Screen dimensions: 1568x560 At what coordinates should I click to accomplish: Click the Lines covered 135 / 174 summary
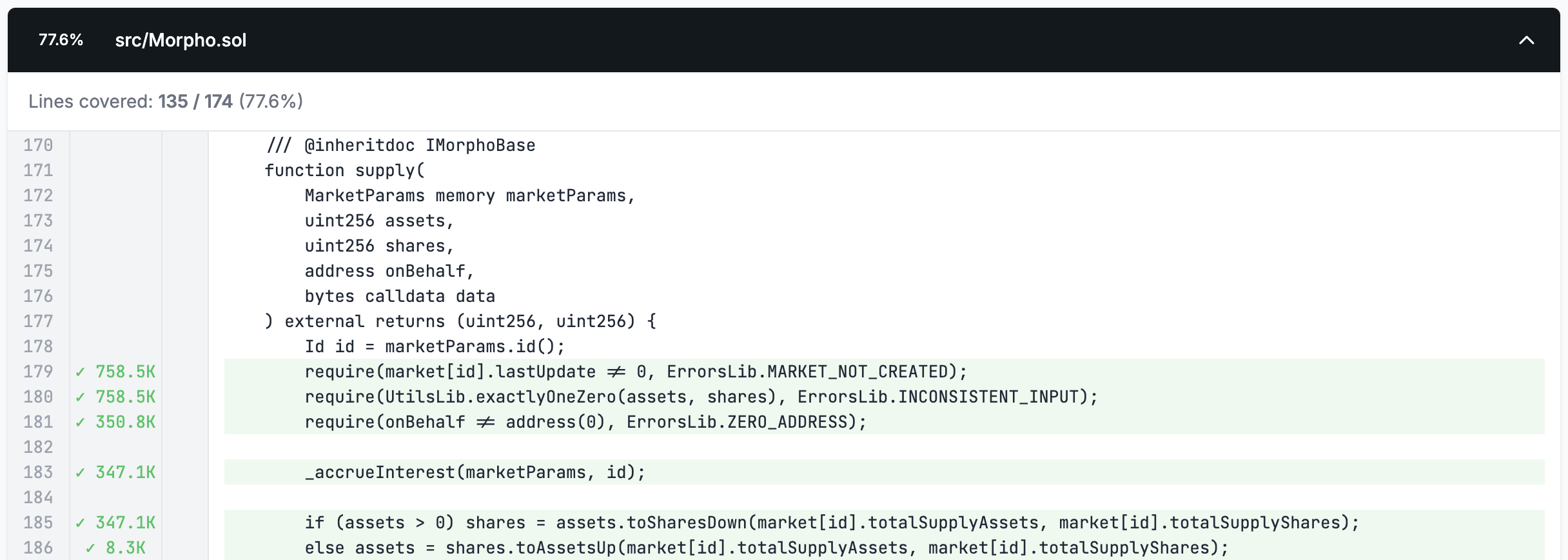tap(166, 101)
